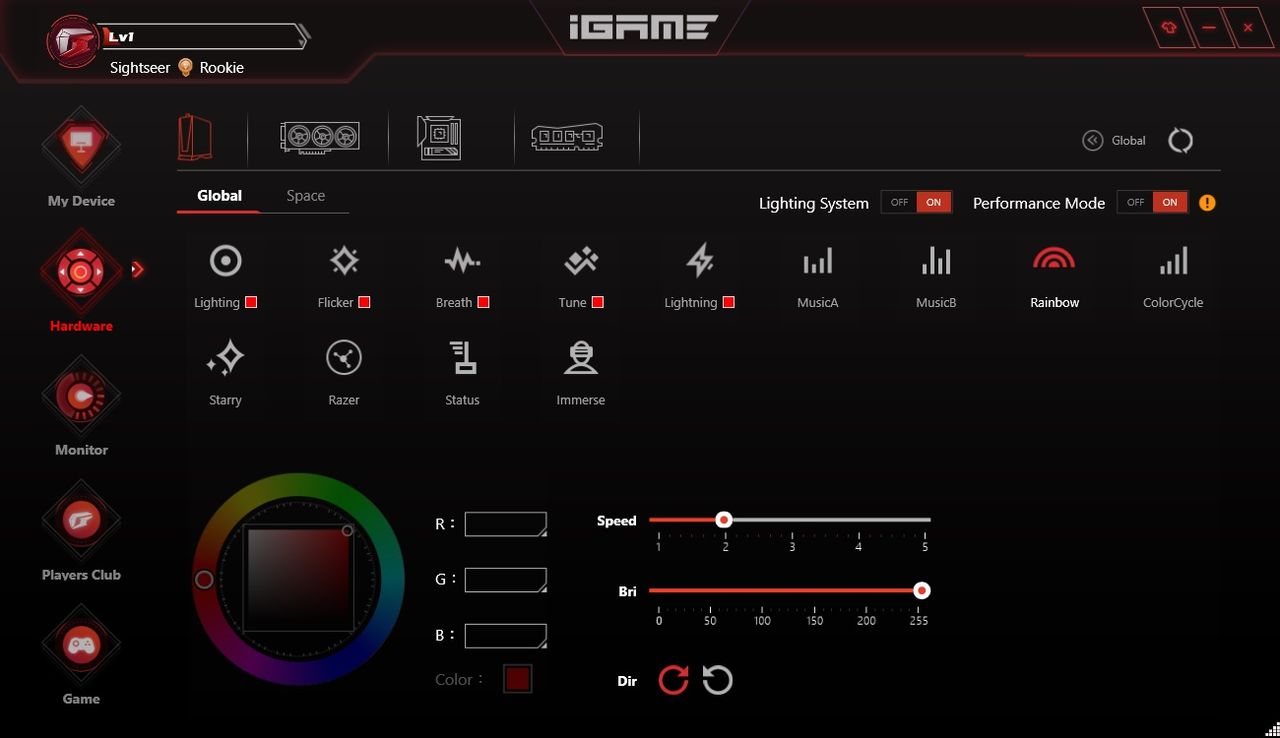Click the user avatar profile icon
The width and height of the screenshot is (1280, 738).
tap(72, 40)
